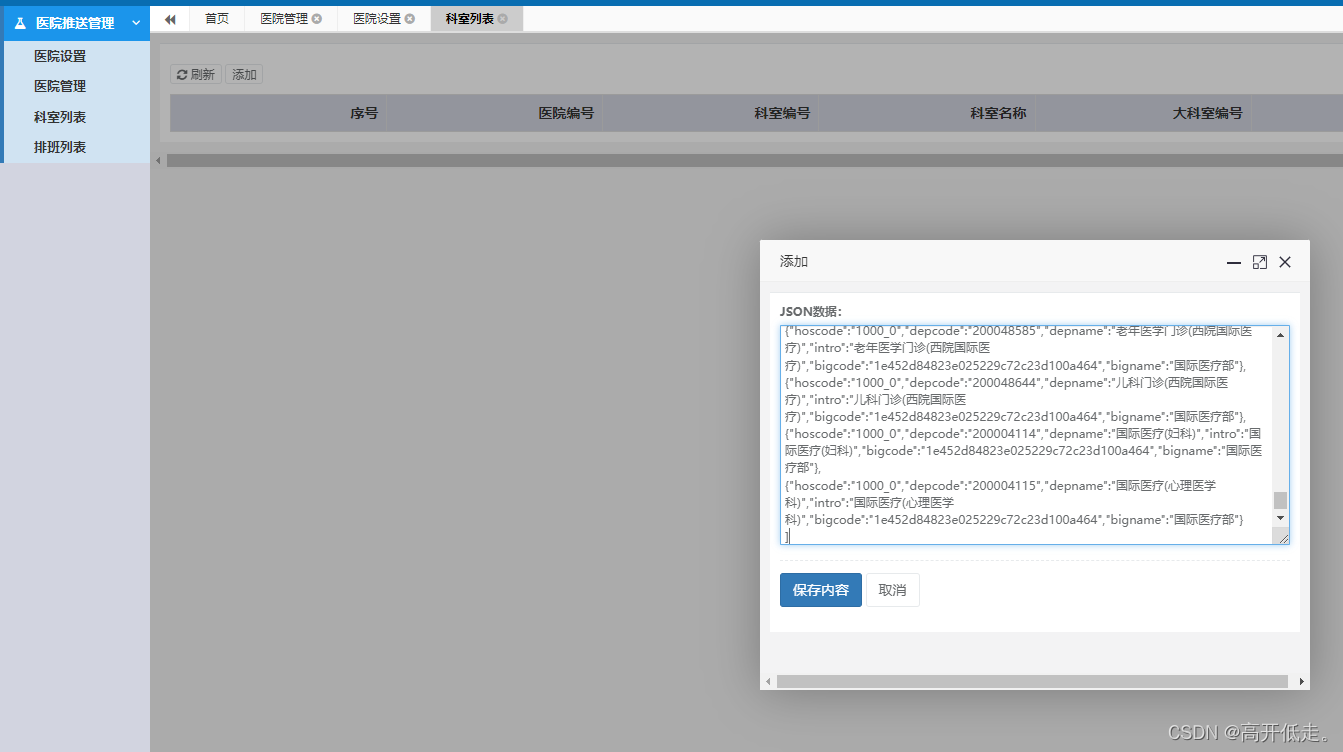The width and height of the screenshot is (1343, 752).
Task: Collapse the 医院推送管理 sidebar menu
Action: [x=135, y=23]
